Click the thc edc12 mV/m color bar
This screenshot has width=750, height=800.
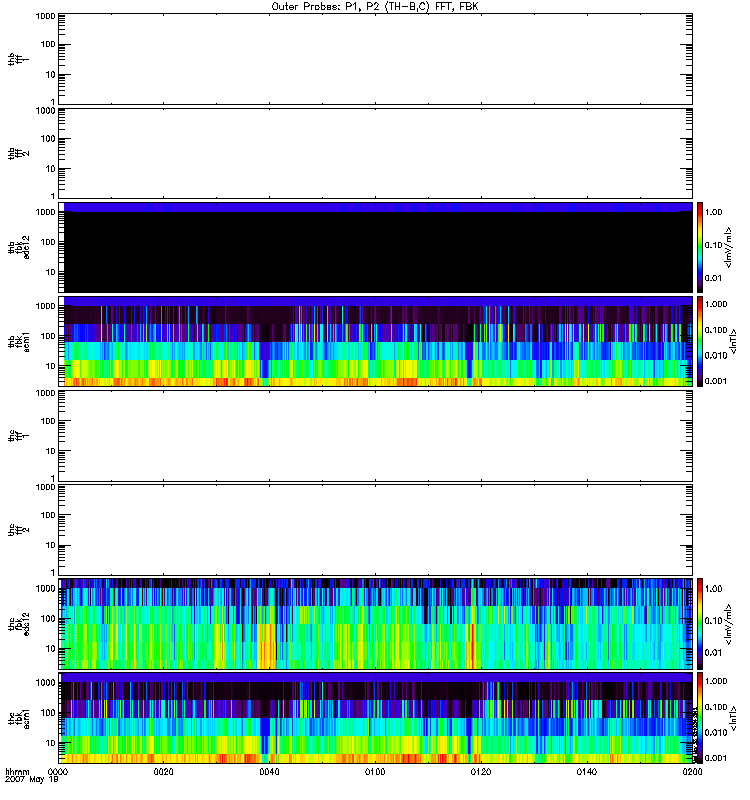click(x=702, y=623)
